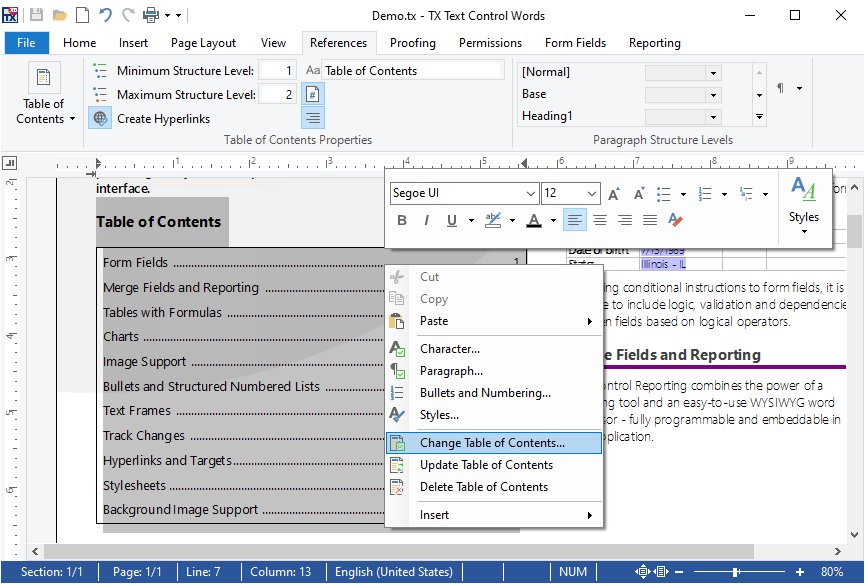Open structure level dropdown for Heading1

click(x=714, y=117)
